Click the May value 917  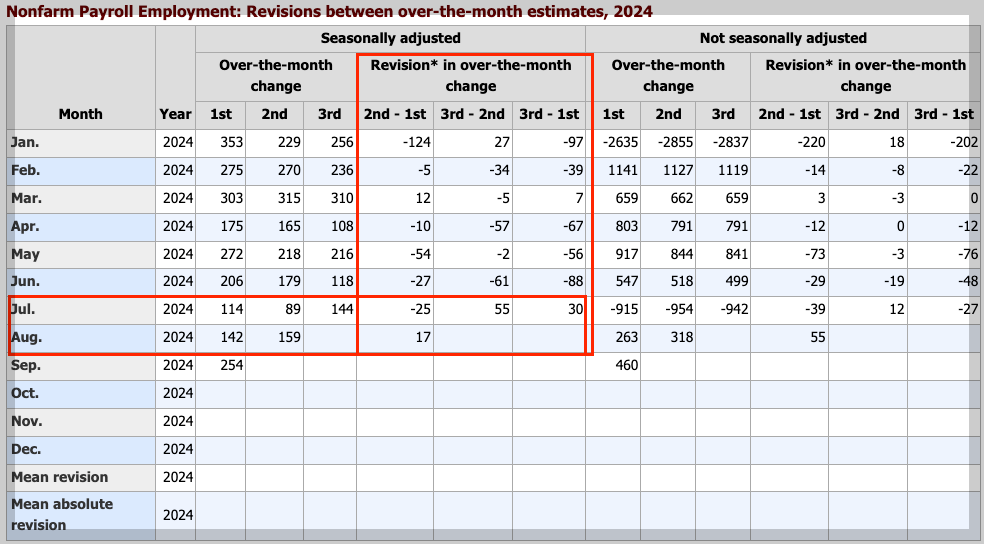pos(627,254)
